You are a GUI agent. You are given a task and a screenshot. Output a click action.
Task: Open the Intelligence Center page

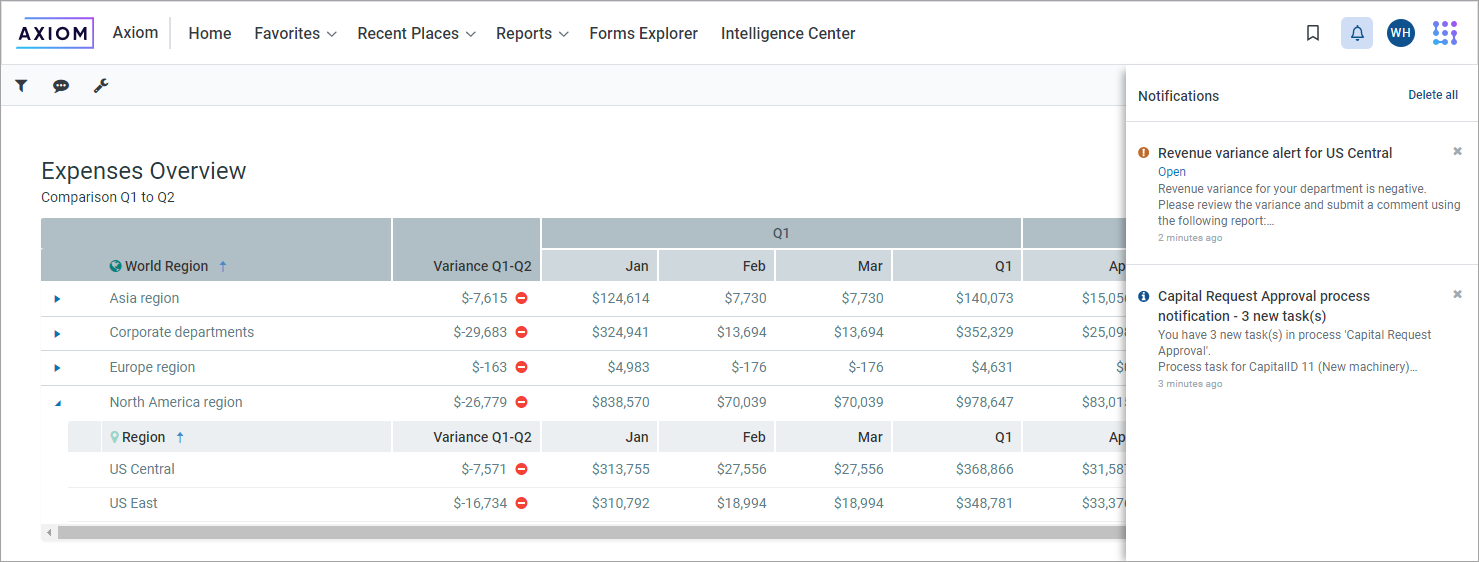pyautogui.click(x=788, y=33)
